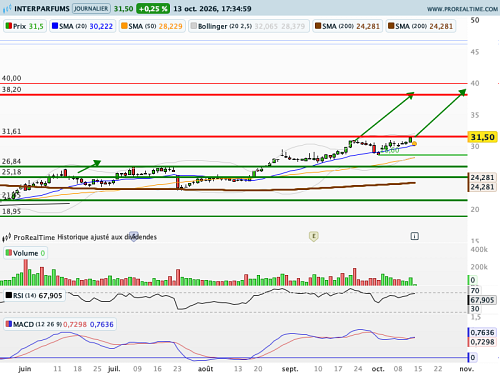Viewport: 500px width, 375px height.
Task: Click the nov. label on the time axis
Action: (x=467, y=369)
